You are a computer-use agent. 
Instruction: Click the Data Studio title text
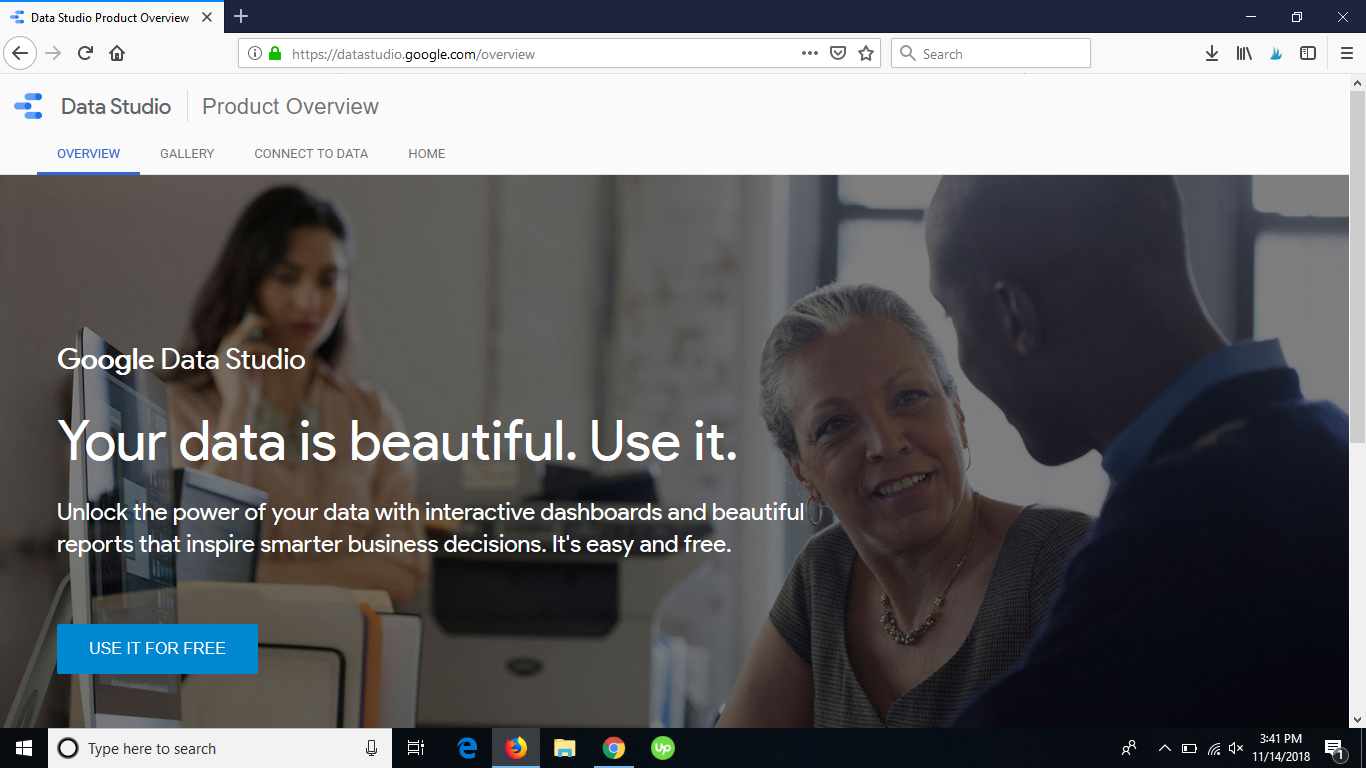click(x=116, y=106)
